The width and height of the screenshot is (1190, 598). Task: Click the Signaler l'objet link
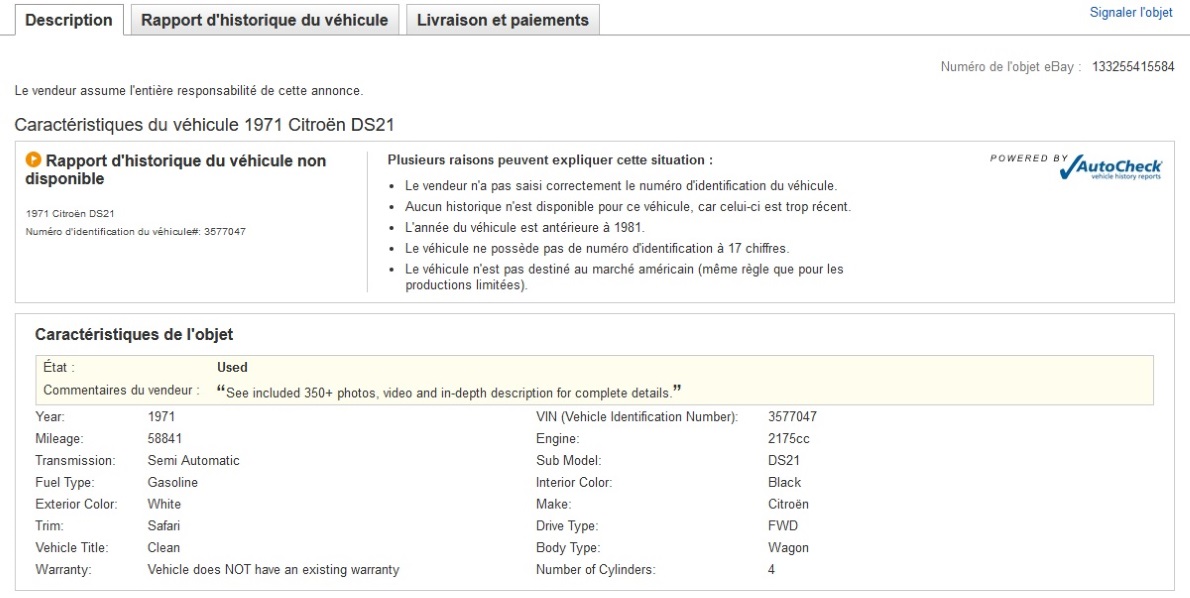[x=1131, y=13]
